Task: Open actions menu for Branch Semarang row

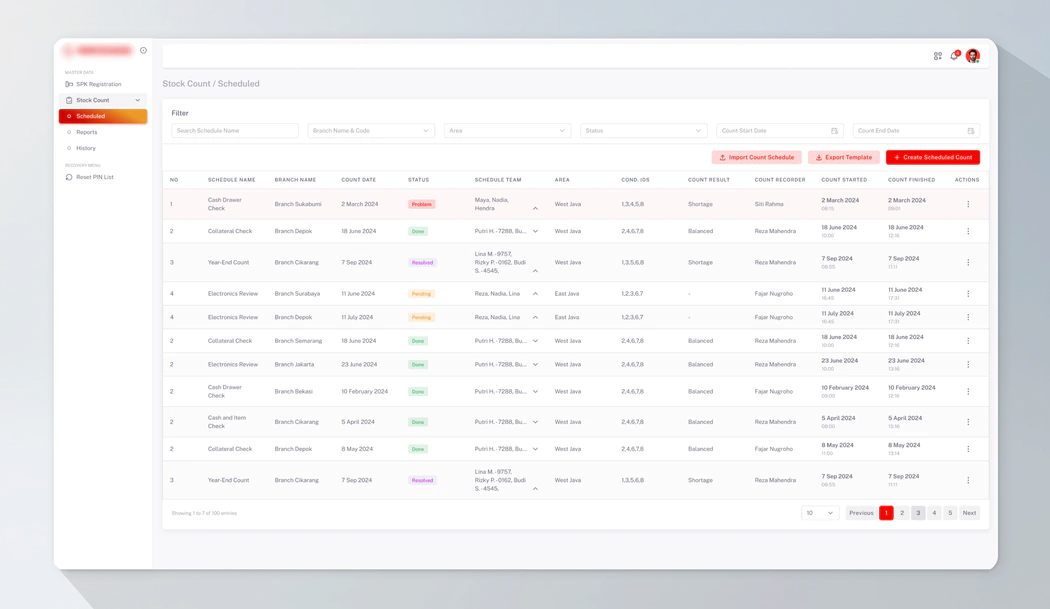Action: pyautogui.click(x=968, y=341)
